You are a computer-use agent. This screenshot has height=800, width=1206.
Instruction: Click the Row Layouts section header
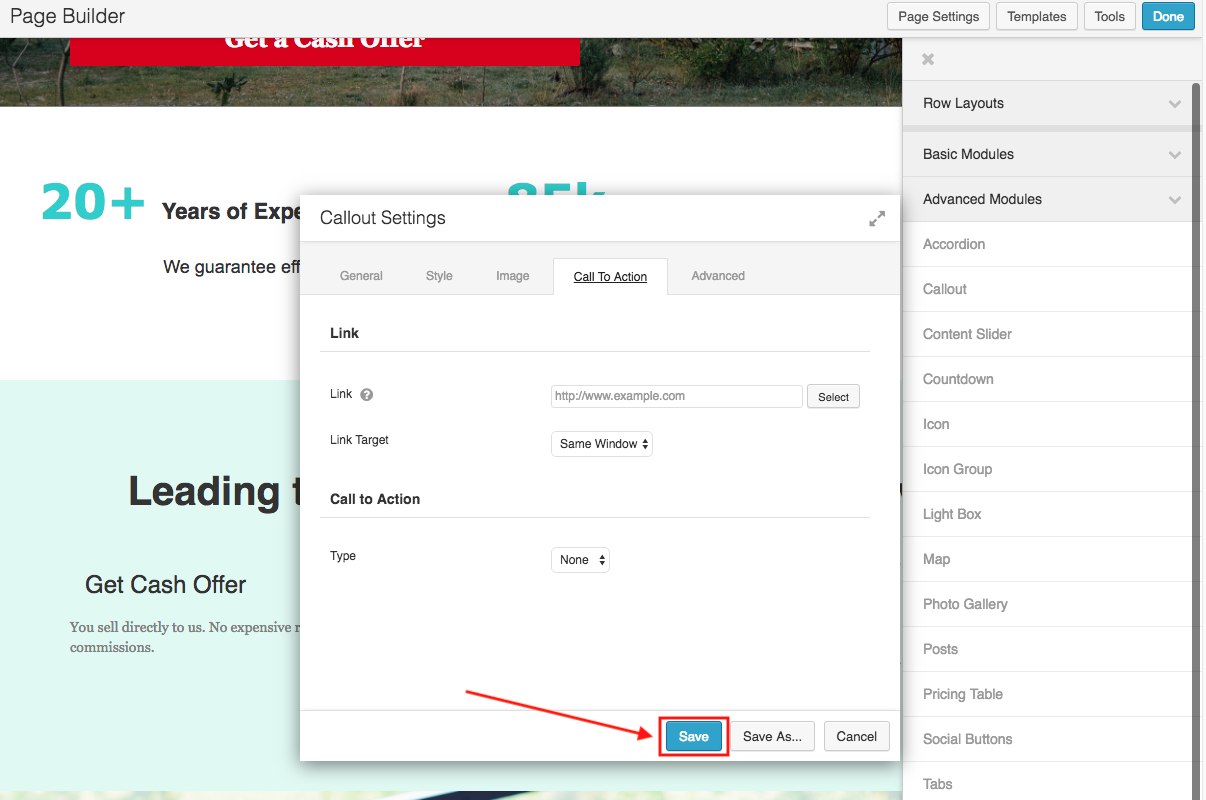[x=1047, y=104]
